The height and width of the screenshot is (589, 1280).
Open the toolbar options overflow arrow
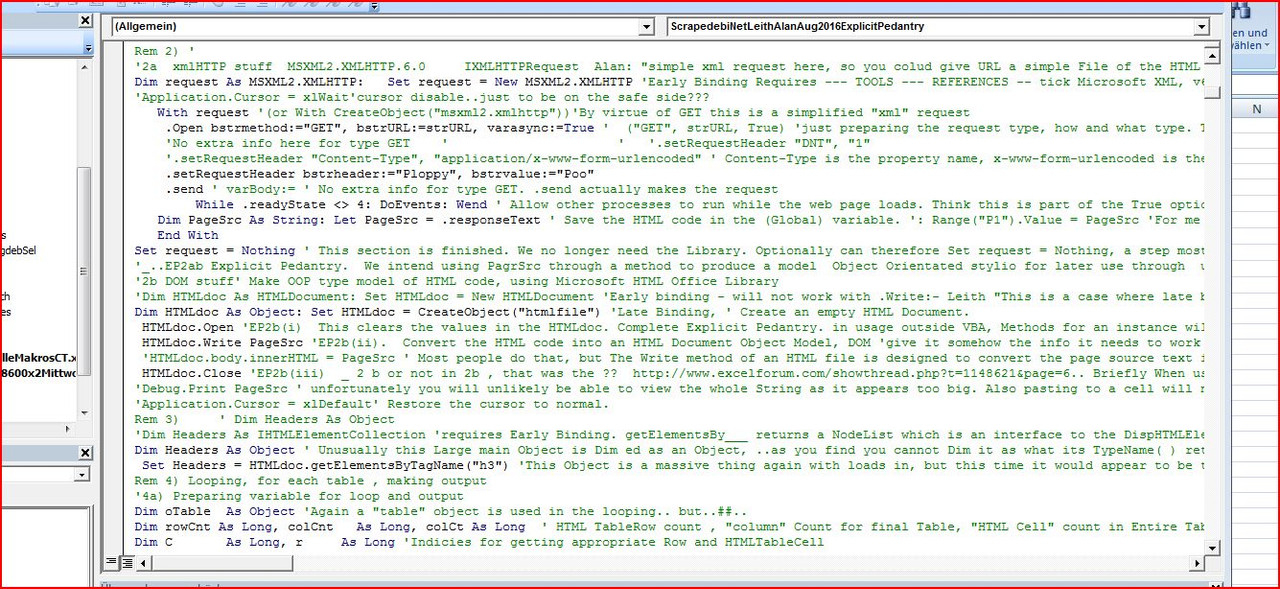[x=374, y=6]
